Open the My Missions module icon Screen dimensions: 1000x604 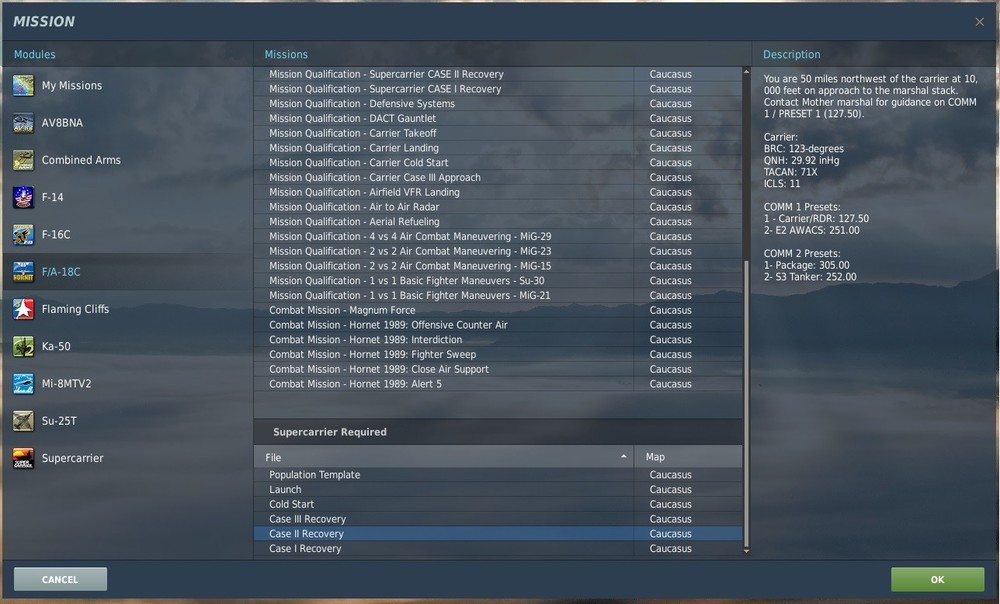(x=23, y=85)
